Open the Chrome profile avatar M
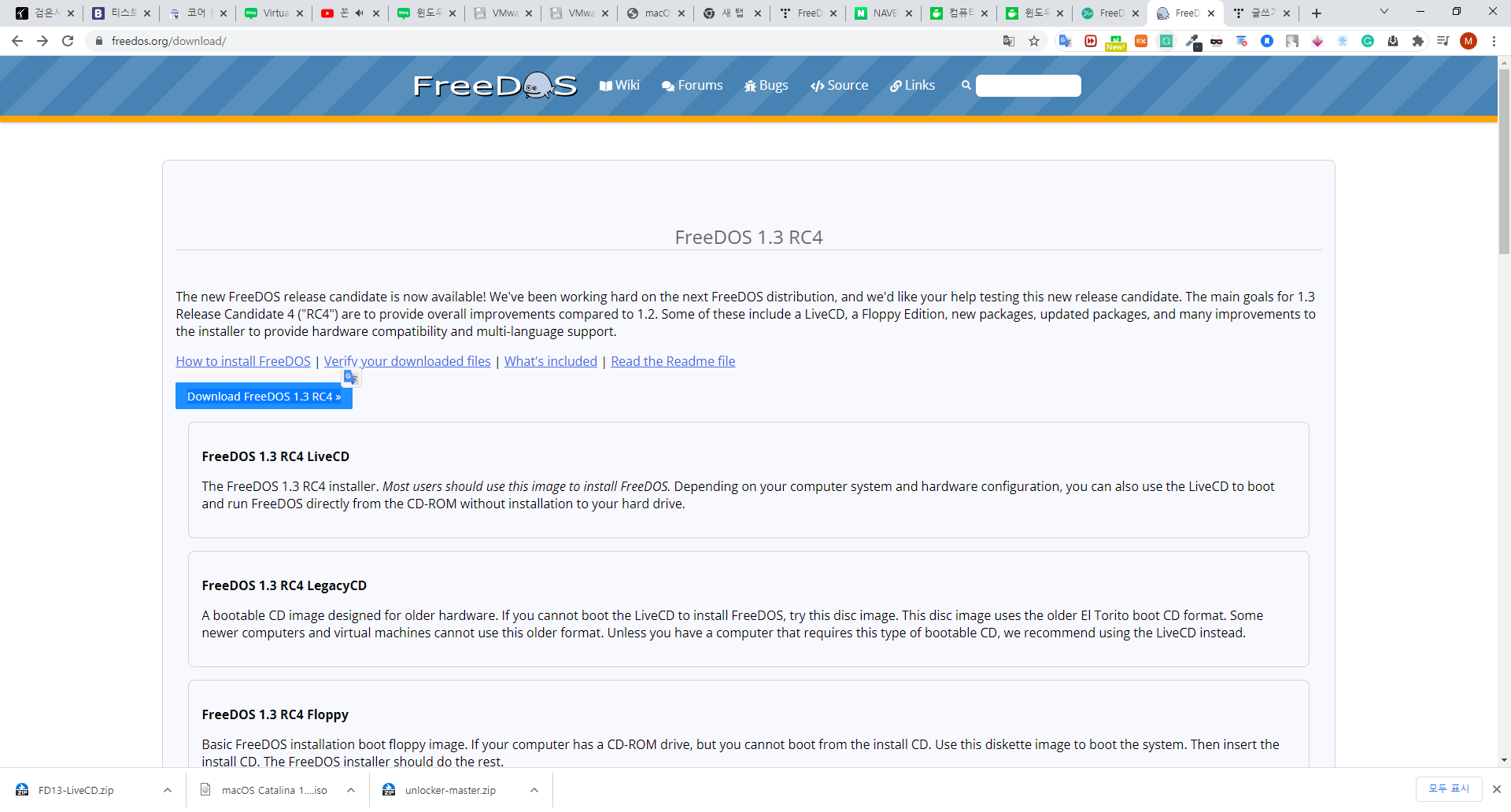 (x=1469, y=41)
